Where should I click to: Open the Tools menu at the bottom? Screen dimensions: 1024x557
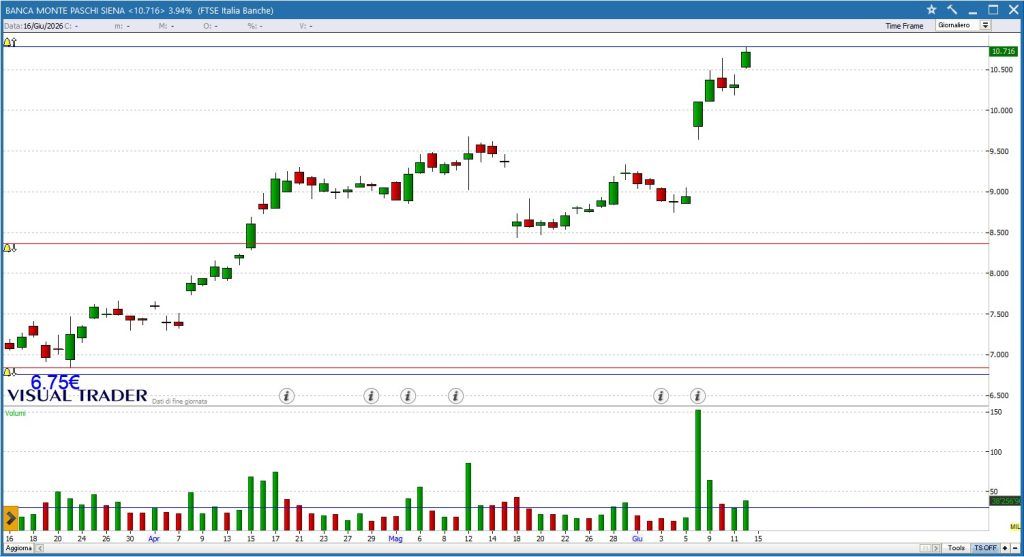pos(956,548)
